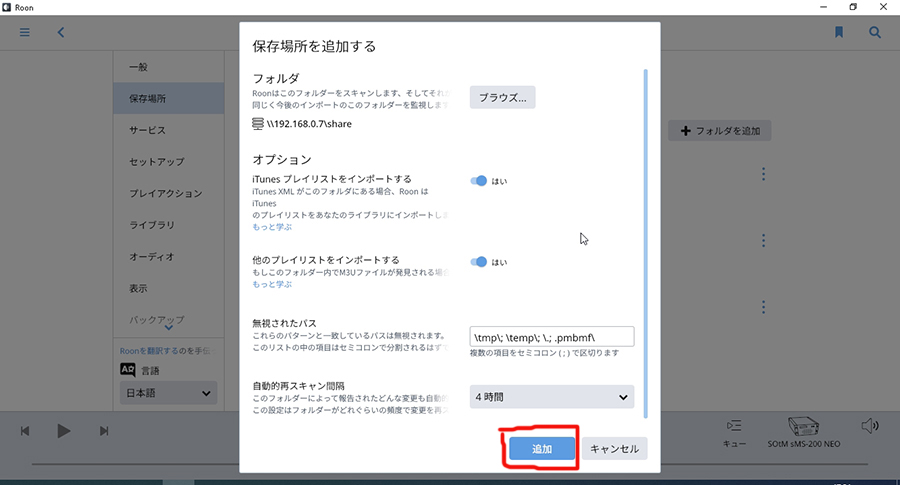
Task: Click the ignored paths text field
Action: point(552,337)
